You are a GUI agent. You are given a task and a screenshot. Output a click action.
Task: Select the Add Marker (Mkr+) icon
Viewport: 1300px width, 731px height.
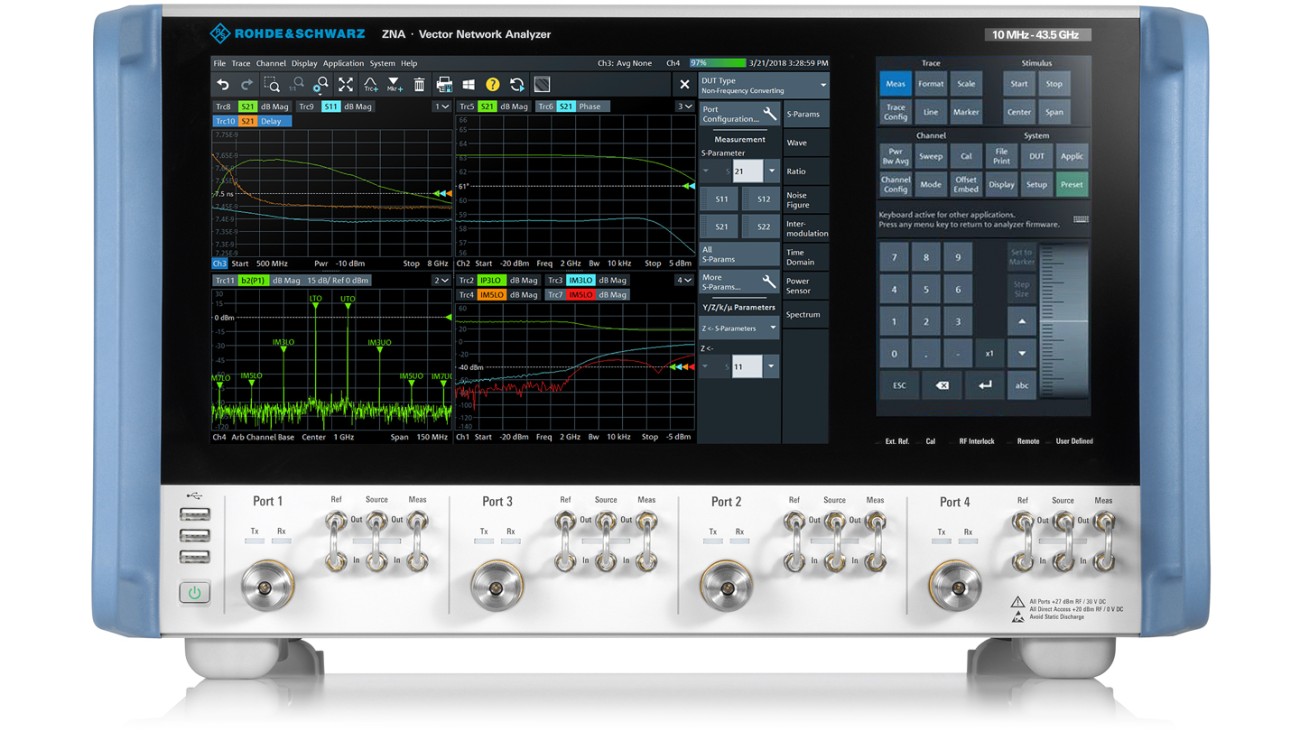[394, 84]
